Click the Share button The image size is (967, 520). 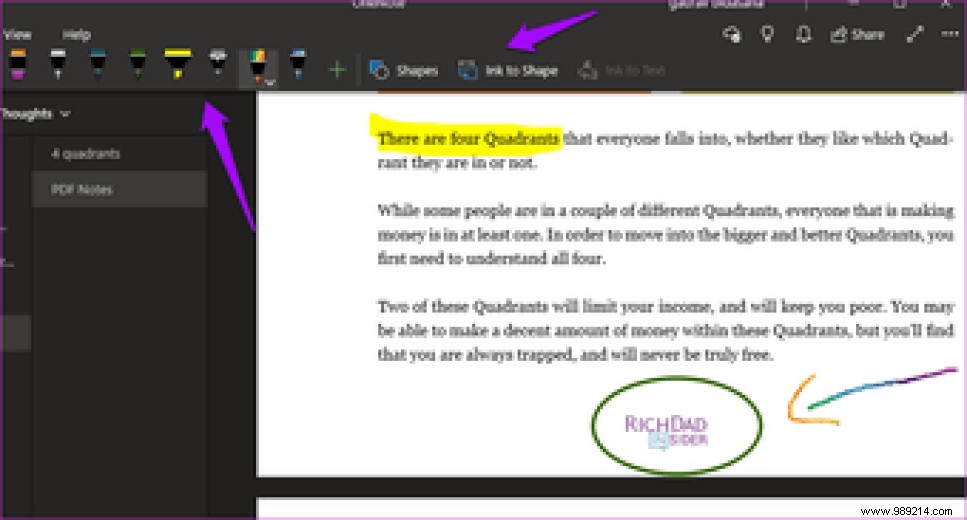[x=857, y=35]
